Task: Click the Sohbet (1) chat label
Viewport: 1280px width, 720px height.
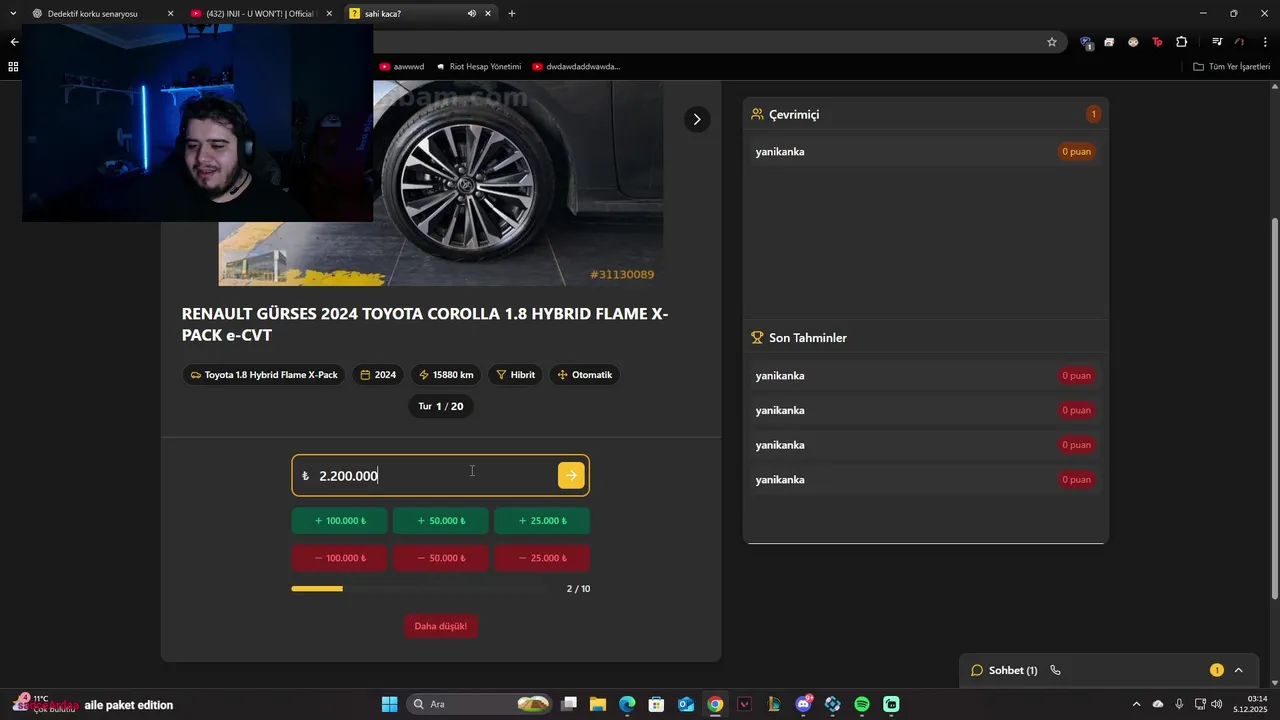Action: [x=1013, y=670]
